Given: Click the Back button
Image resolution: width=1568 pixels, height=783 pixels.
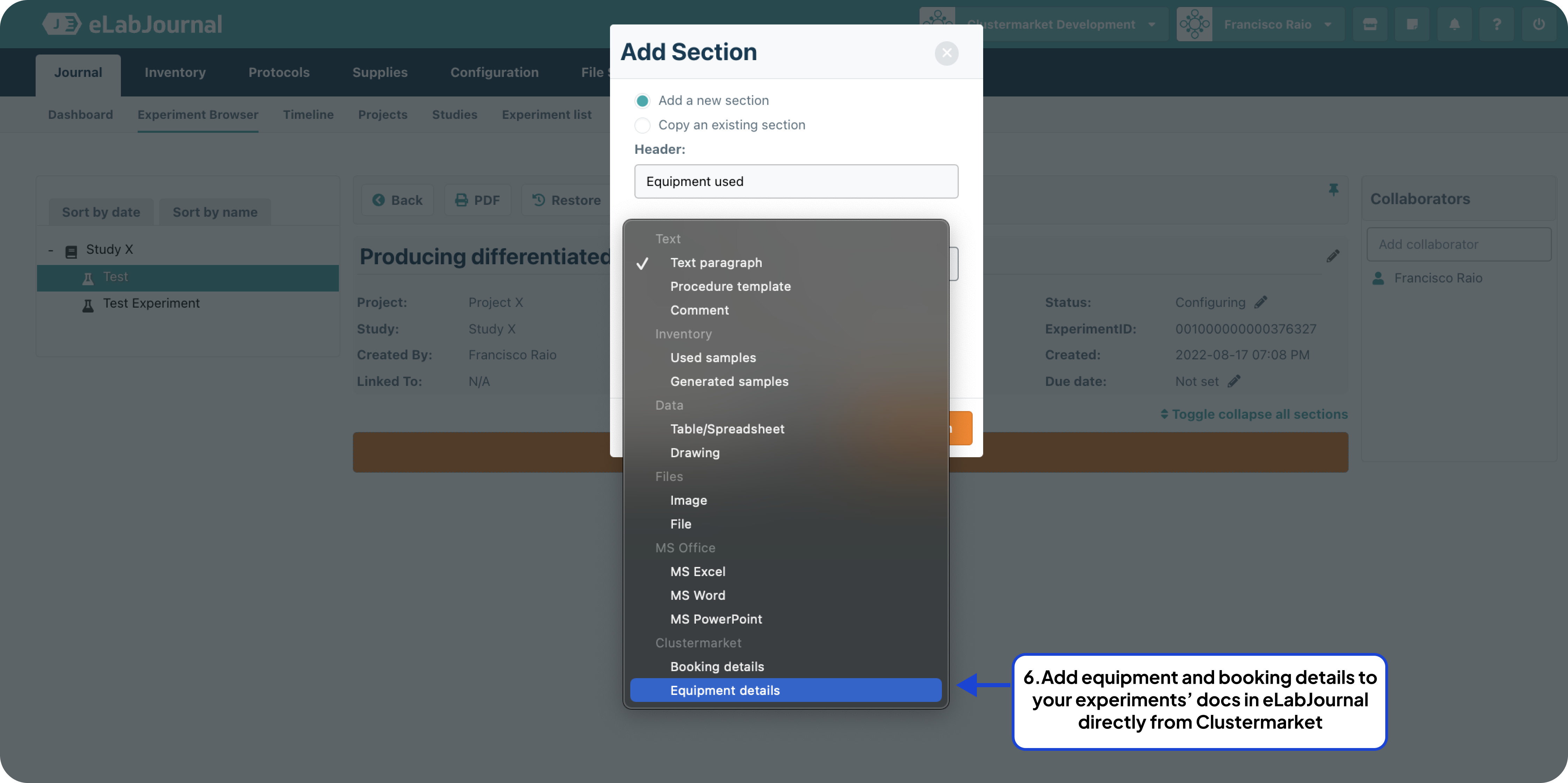Looking at the screenshot, I should pos(398,200).
